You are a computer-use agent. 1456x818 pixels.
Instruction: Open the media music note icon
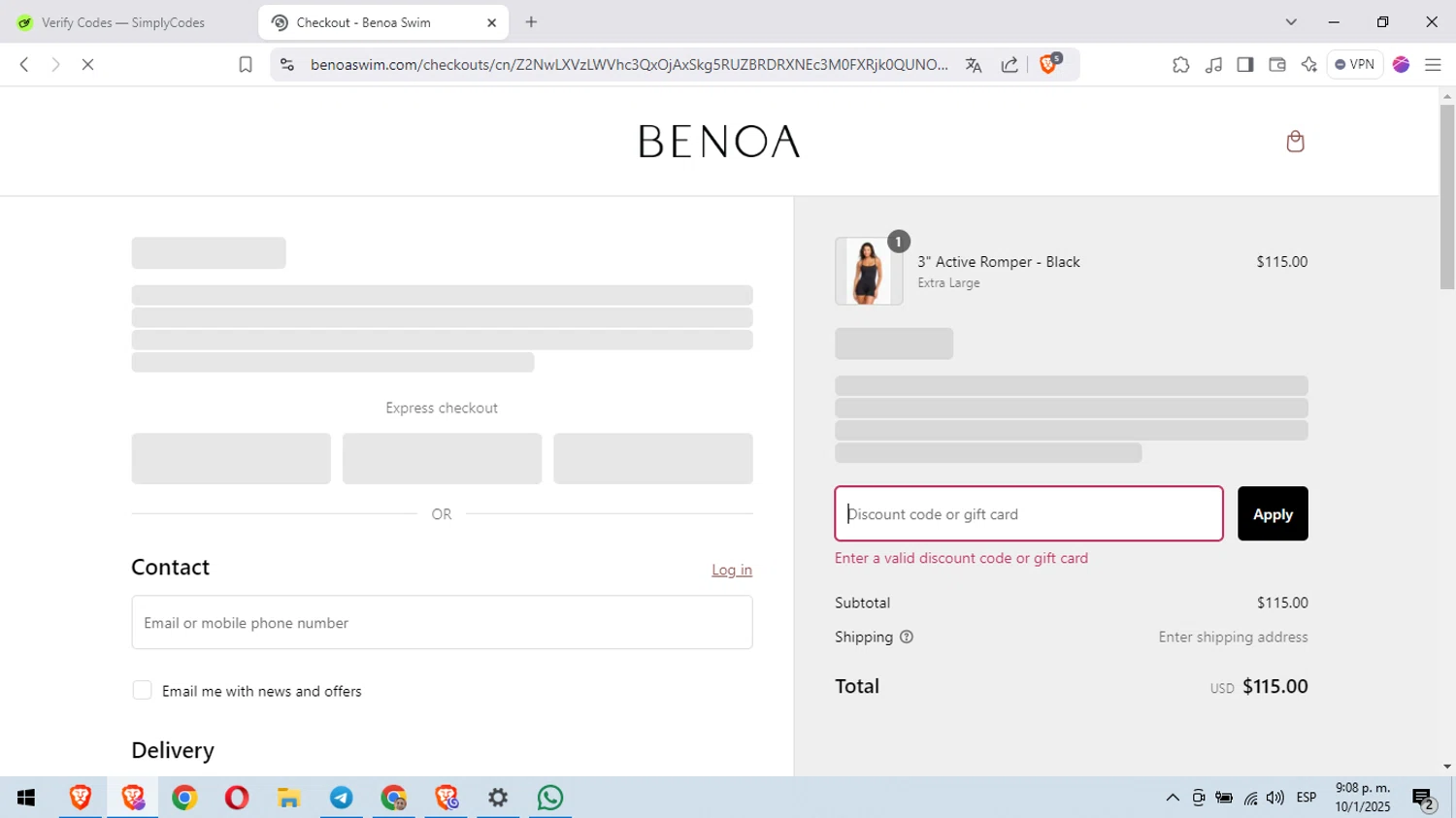pos(1213,65)
